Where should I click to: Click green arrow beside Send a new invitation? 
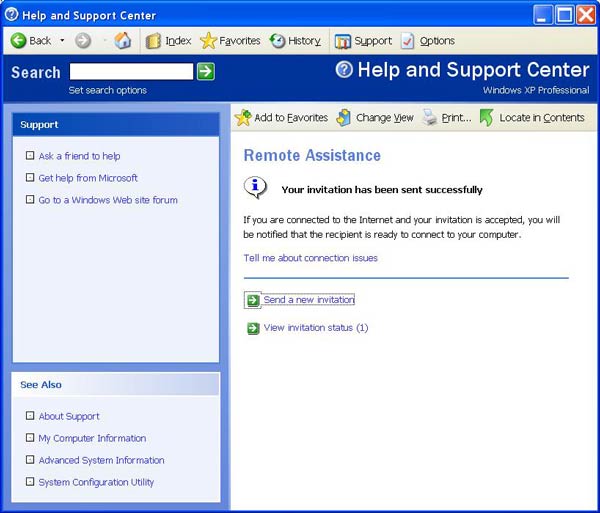click(253, 300)
